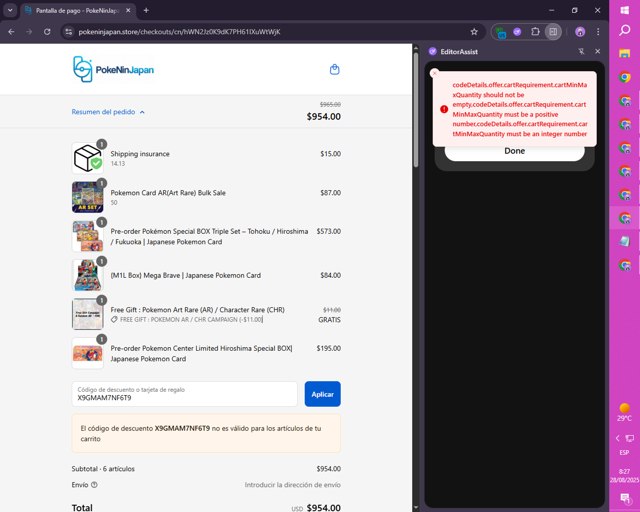Click the active highlighted Chrome taskbar icon
Viewport: 640px width, 512px height.
pyautogui.click(x=624, y=218)
